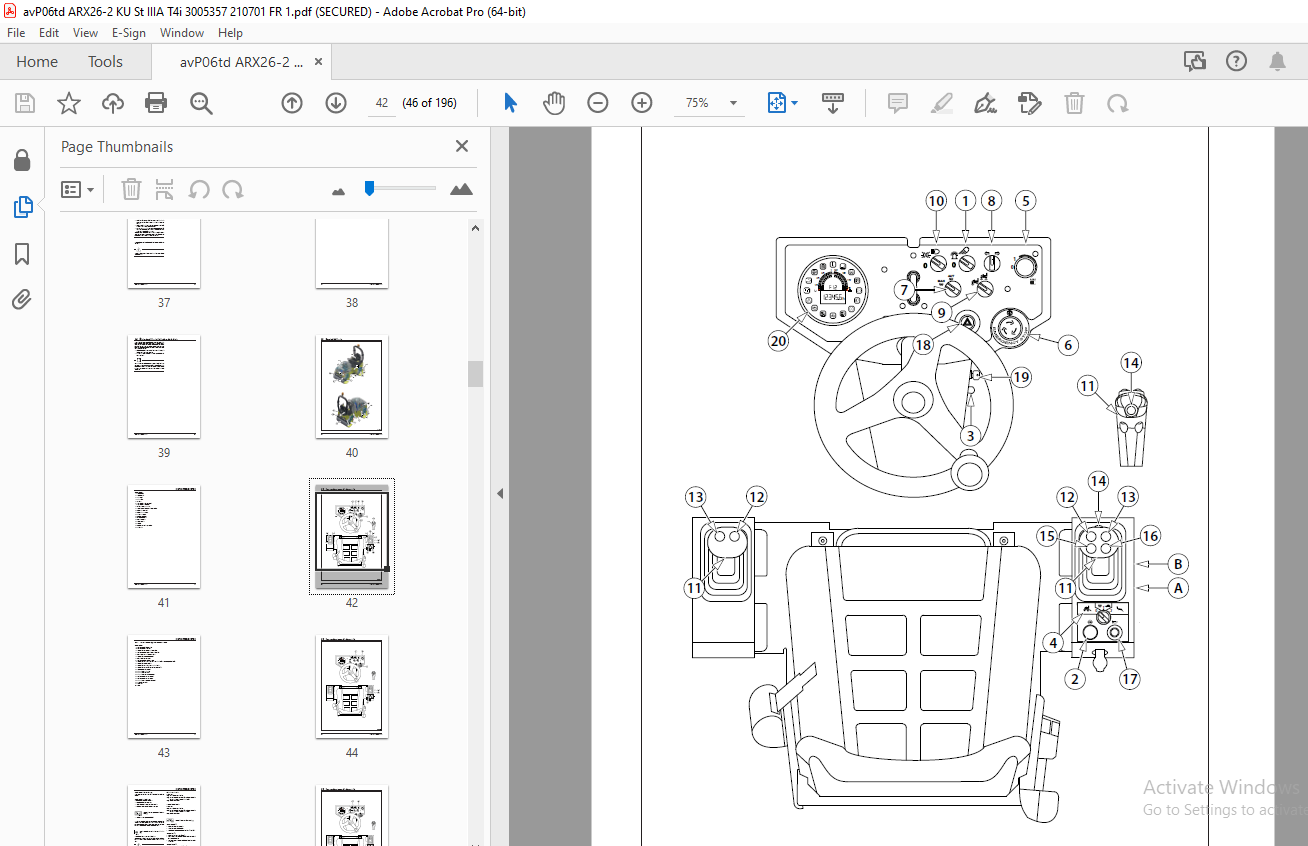Open Page Thumbnails panel icon in the sidebar
The image size is (1308, 846).
(x=22, y=207)
